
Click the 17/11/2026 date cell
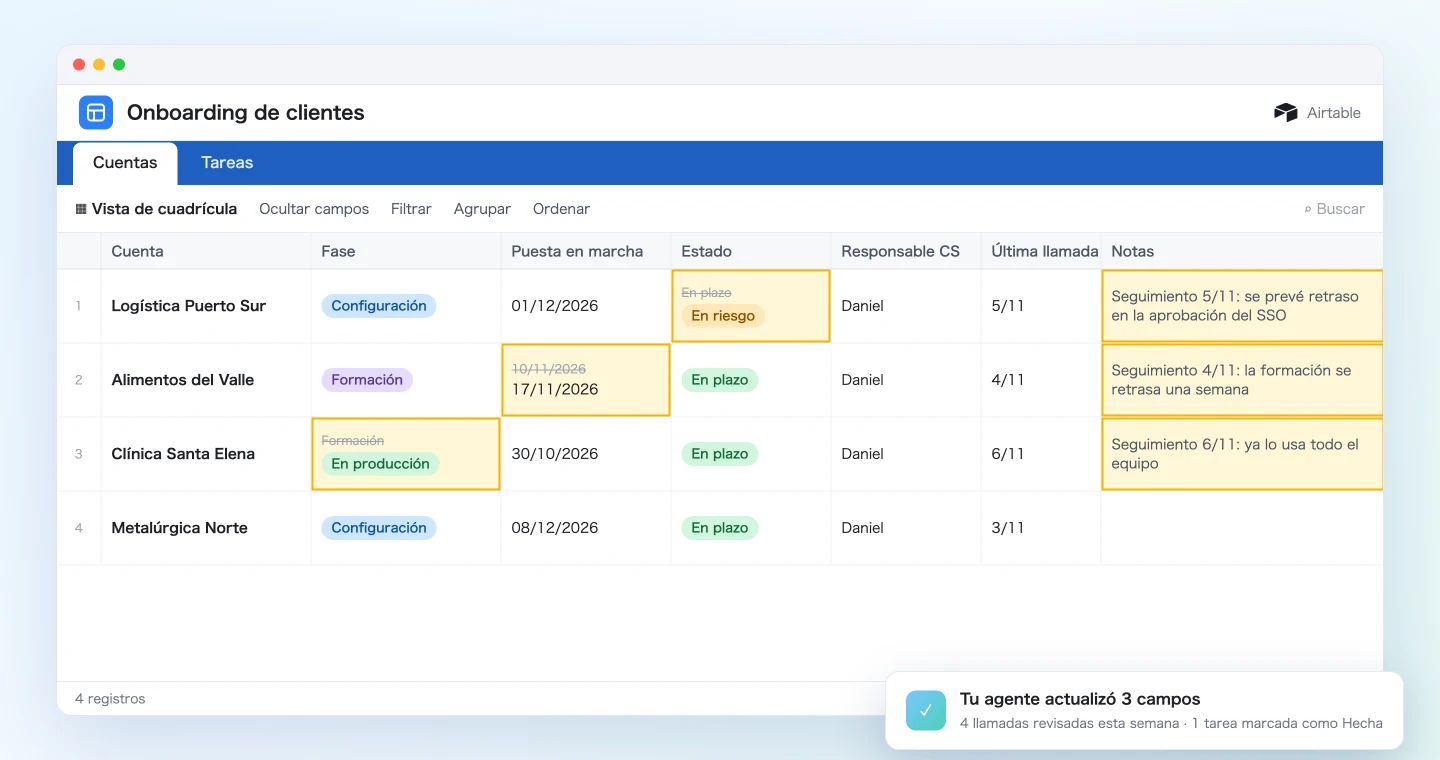pyautogui.click(x=586, y=380)
